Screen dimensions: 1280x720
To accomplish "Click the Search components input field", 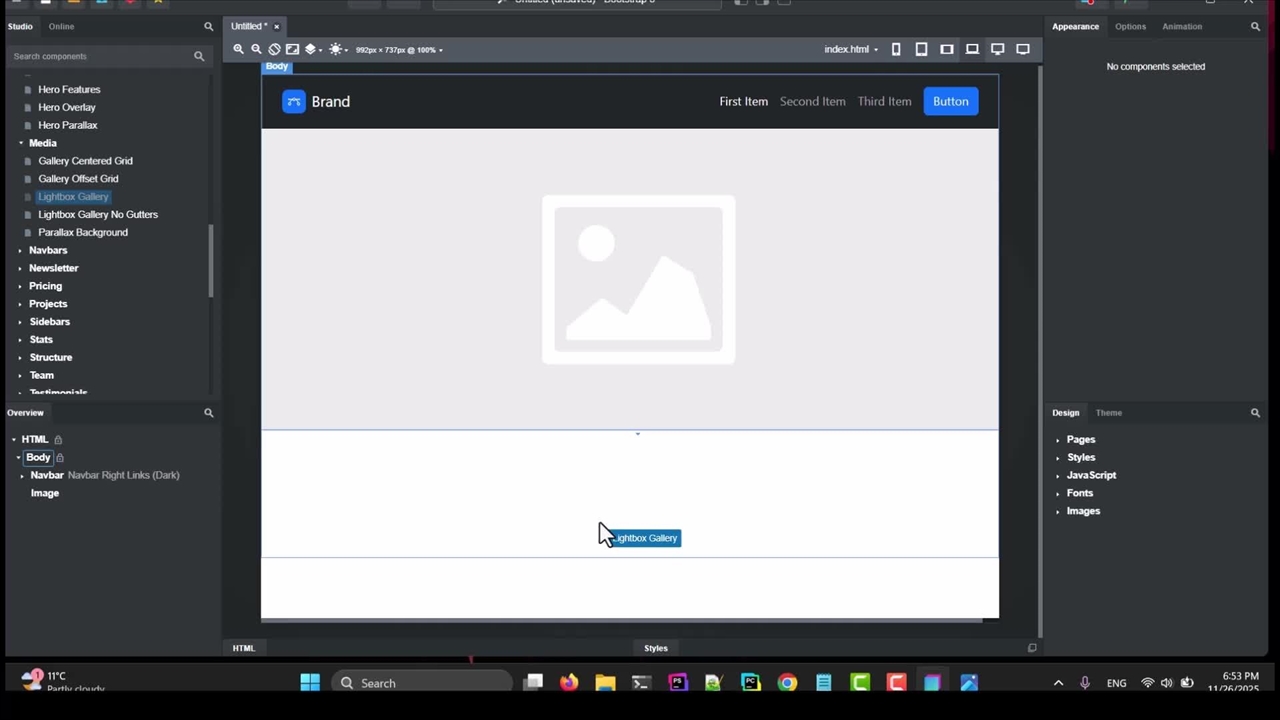I will 100,57.
